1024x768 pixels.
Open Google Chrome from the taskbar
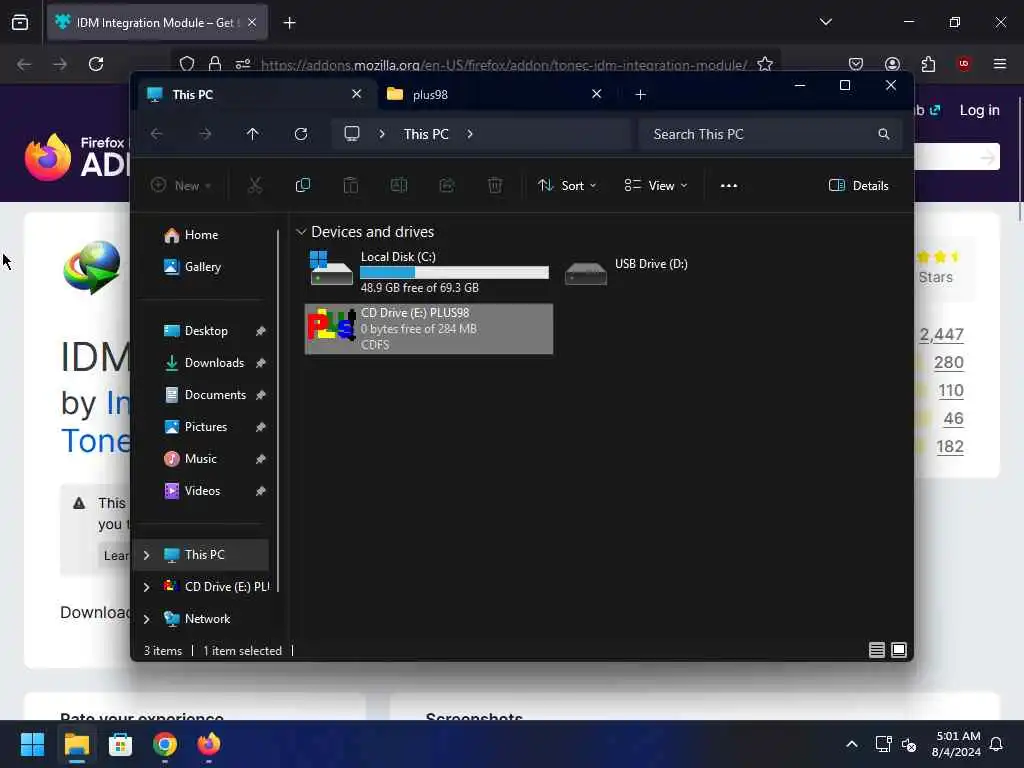(165, 744)
